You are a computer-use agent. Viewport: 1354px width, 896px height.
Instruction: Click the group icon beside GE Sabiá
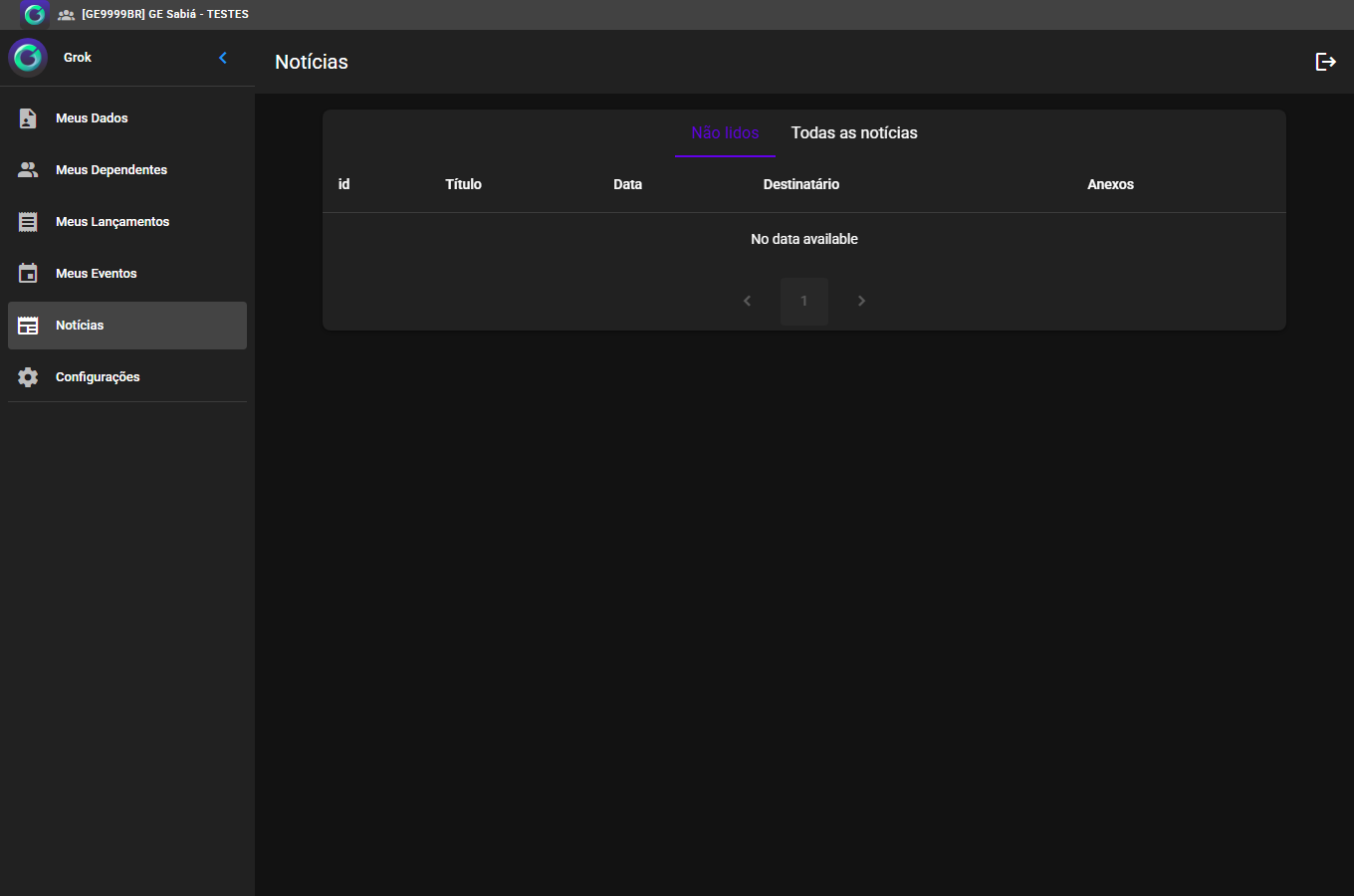[66, 15]
